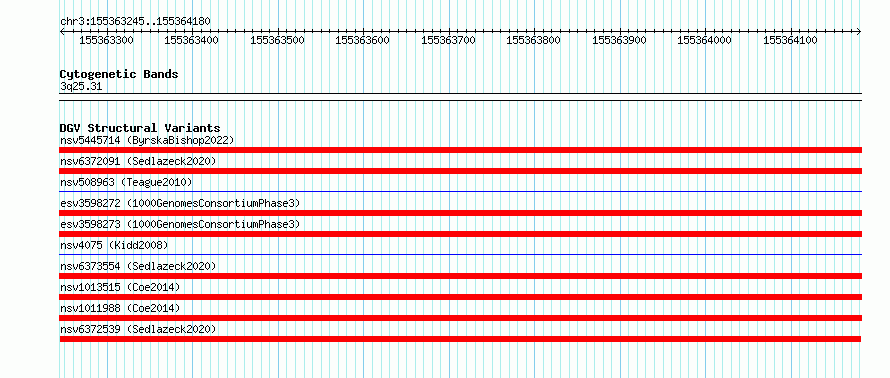Viewport: 890px width, 378px height.
Task: Select the 3q25.31 band label
Action: coord(81,87)
